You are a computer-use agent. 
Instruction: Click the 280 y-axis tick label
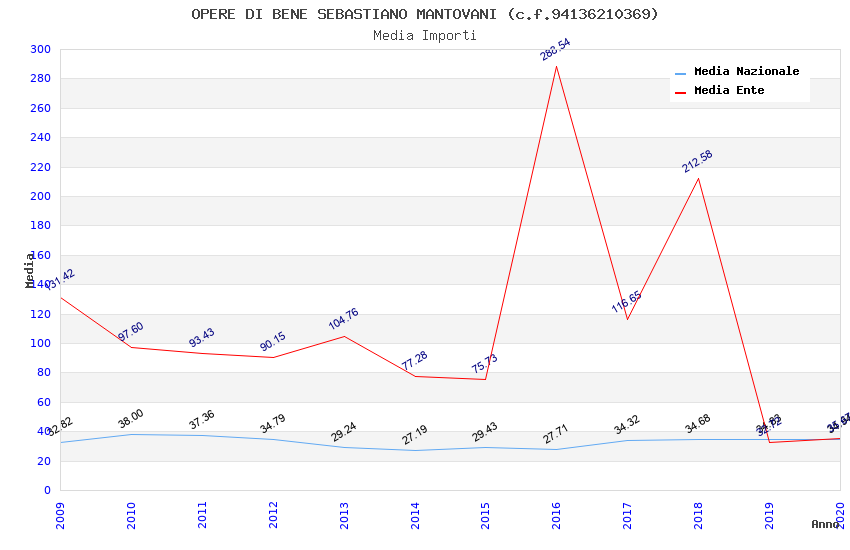coord(41,79)
